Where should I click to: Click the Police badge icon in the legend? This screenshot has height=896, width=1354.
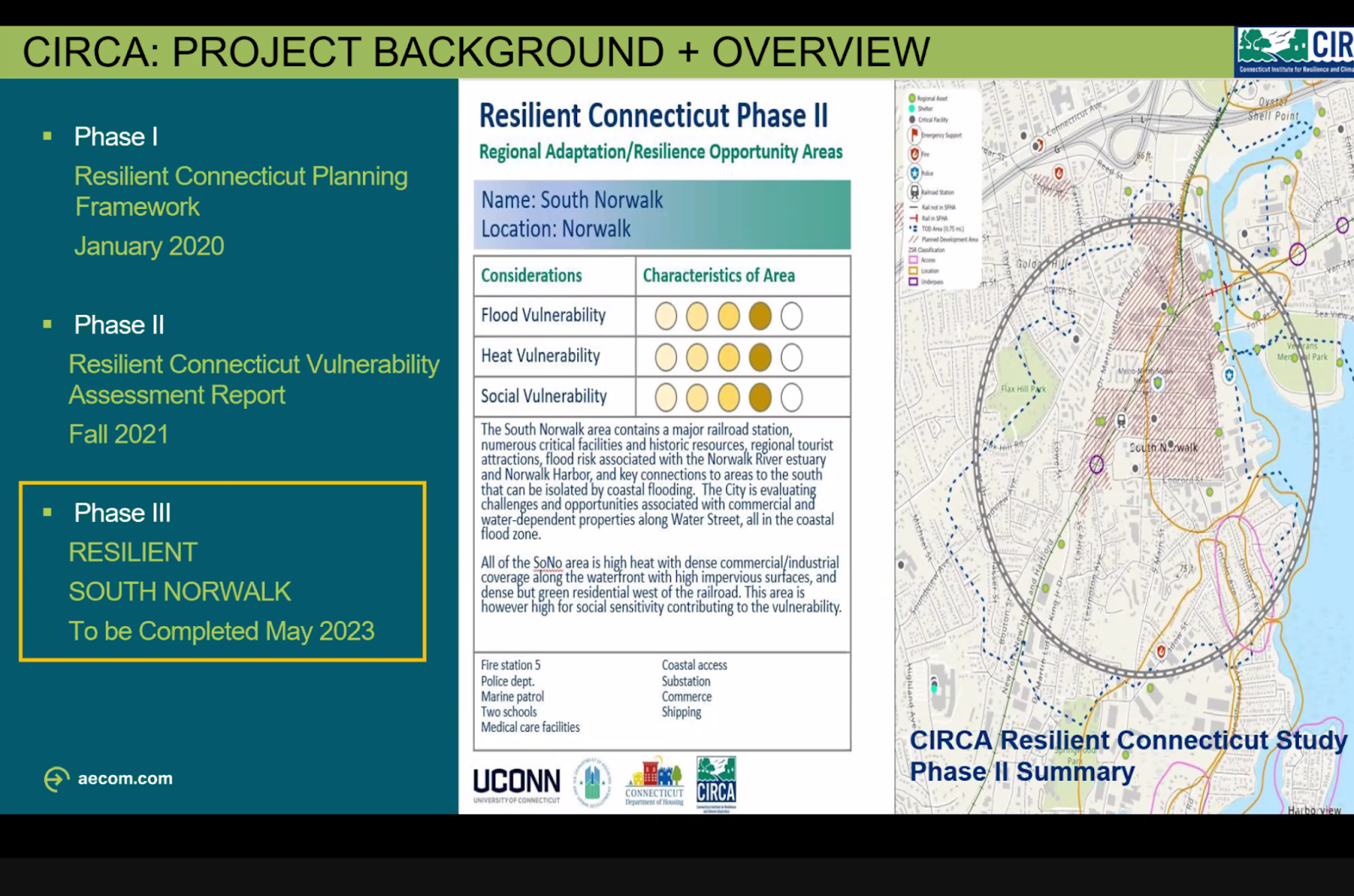tap(914, 173)
